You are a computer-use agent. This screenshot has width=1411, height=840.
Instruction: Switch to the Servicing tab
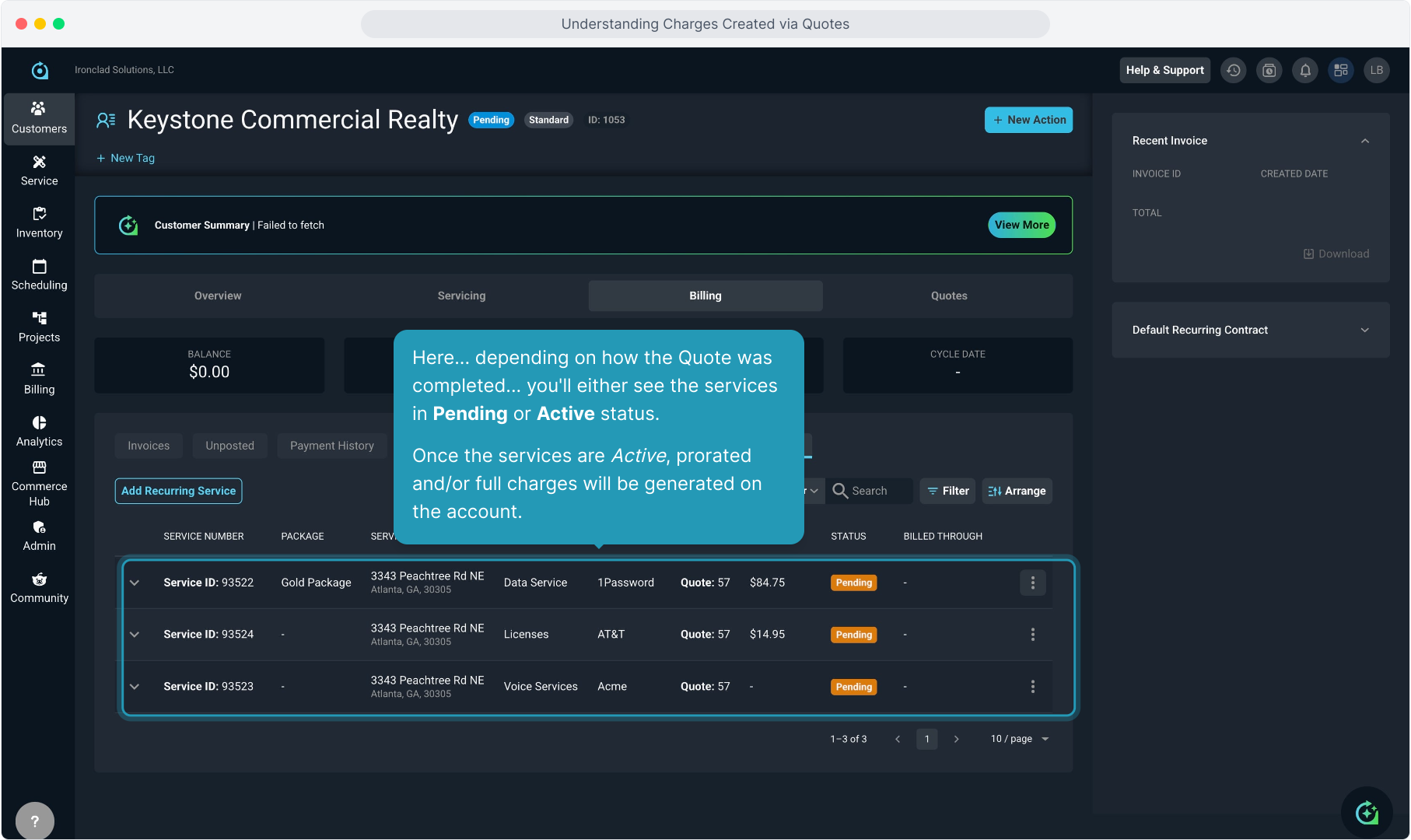[461, 296]
